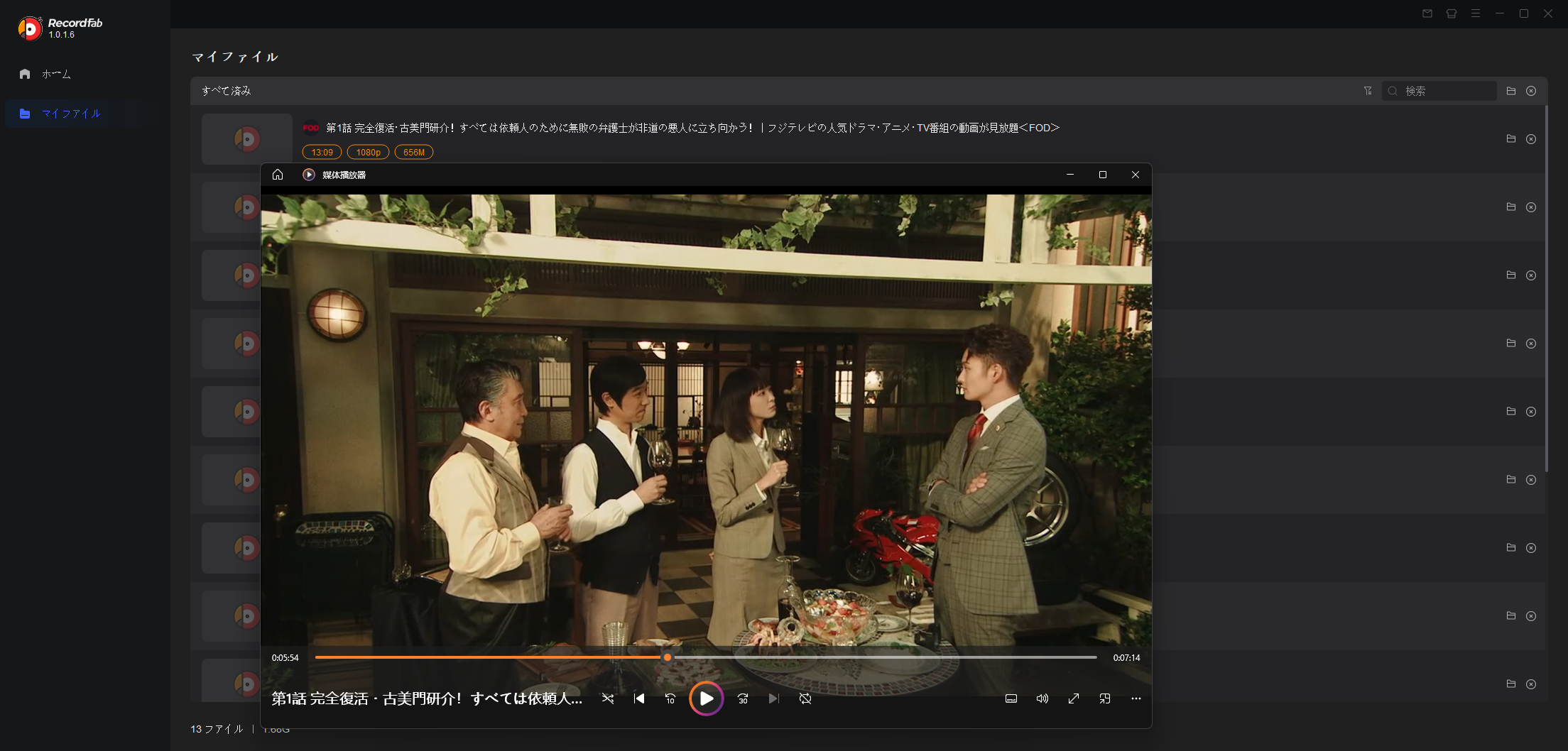Click the 13 ファイル count in the footer

coord(217,729)
